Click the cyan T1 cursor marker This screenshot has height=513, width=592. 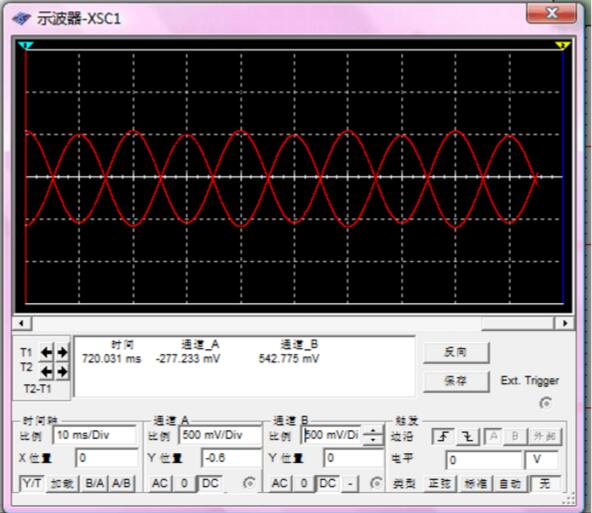pos(26,46)
